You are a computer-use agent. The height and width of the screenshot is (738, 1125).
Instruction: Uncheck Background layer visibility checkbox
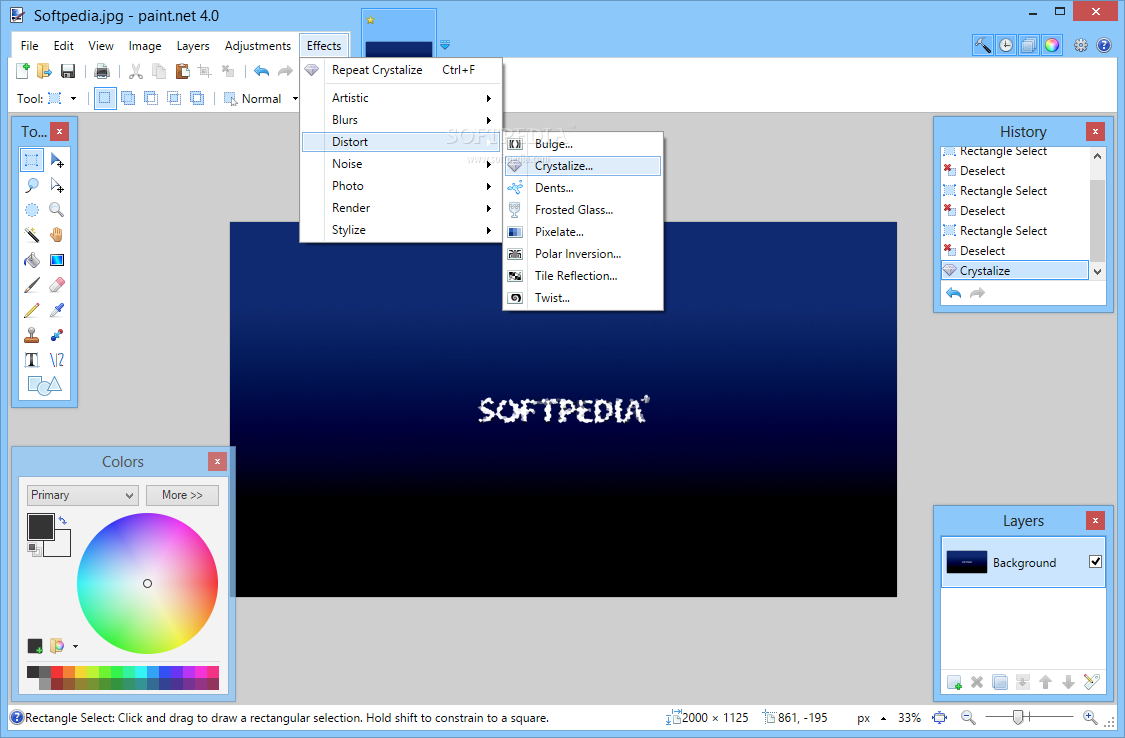click(1095, 562)
